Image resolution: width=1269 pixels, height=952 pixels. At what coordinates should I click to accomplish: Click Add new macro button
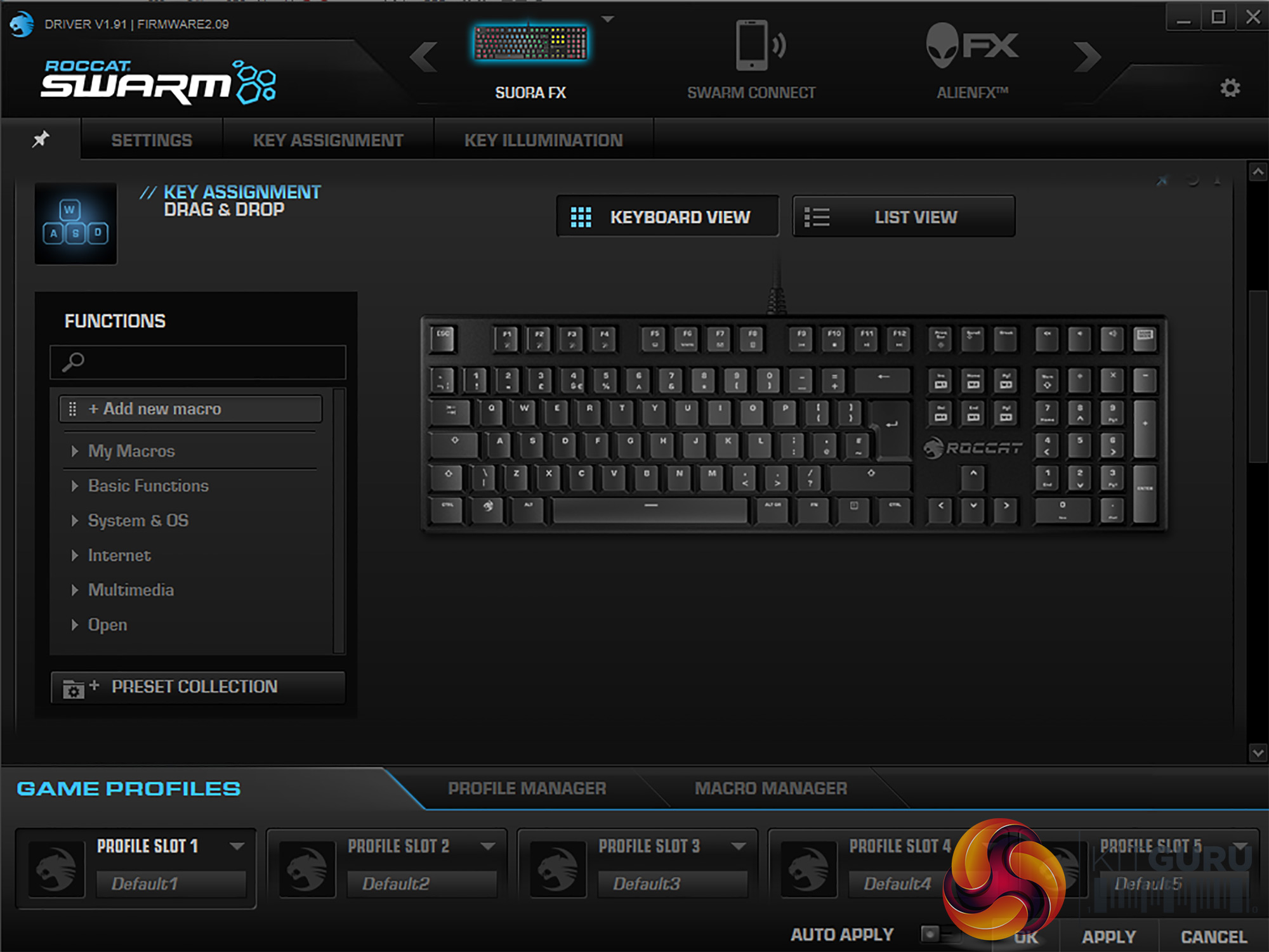pyautogui.click(x=190, y=409)
